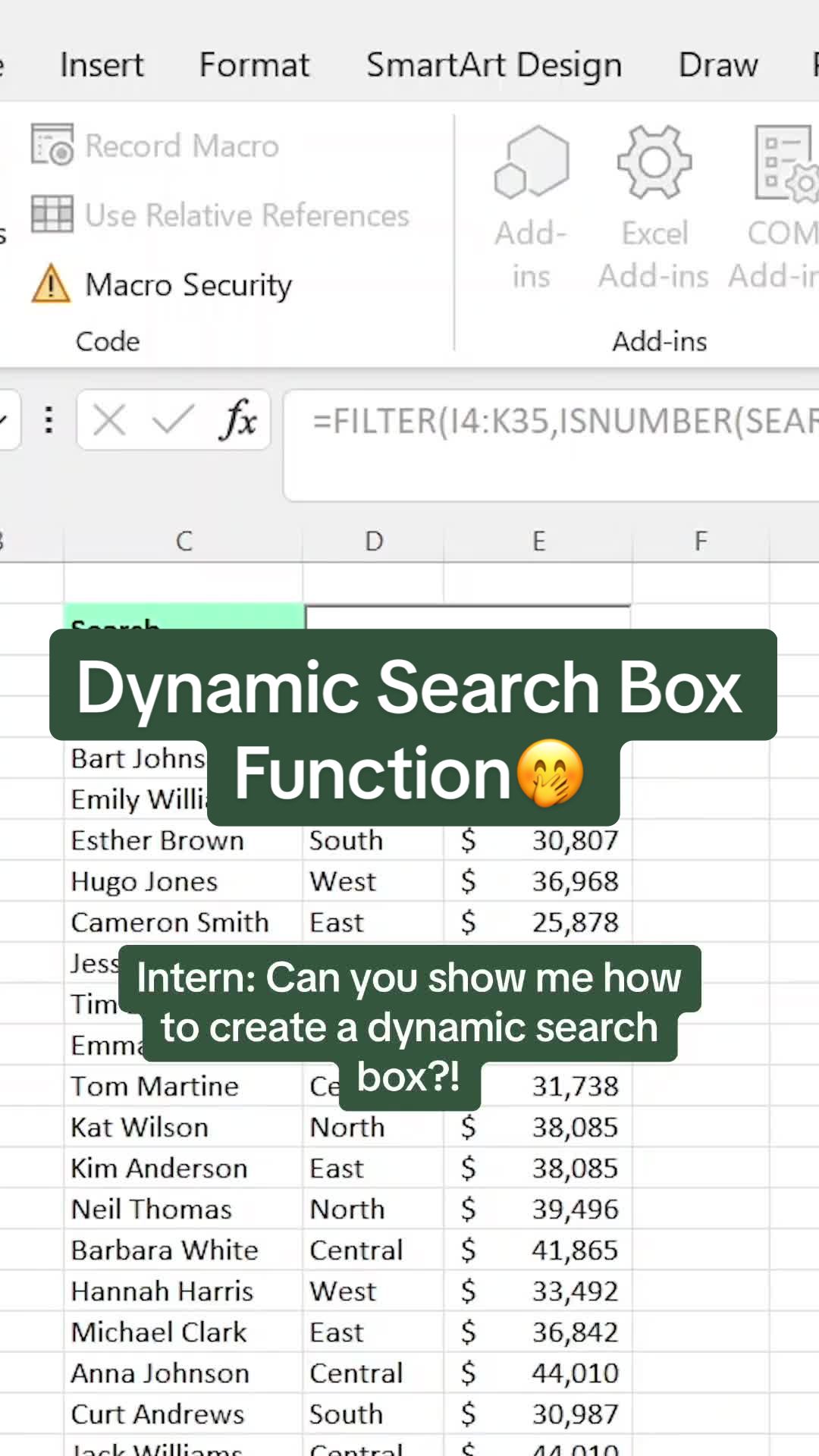Select the Tom Martine cell
The image size is (819, 1456).
point(184,1086)
